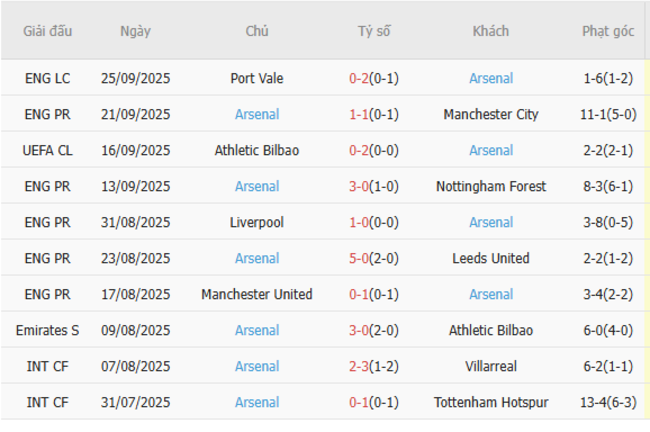Screen dimensions: 650x432
Task: Click the Phạt góc column header
Action: pyautogui.click(x=608, y=31)
